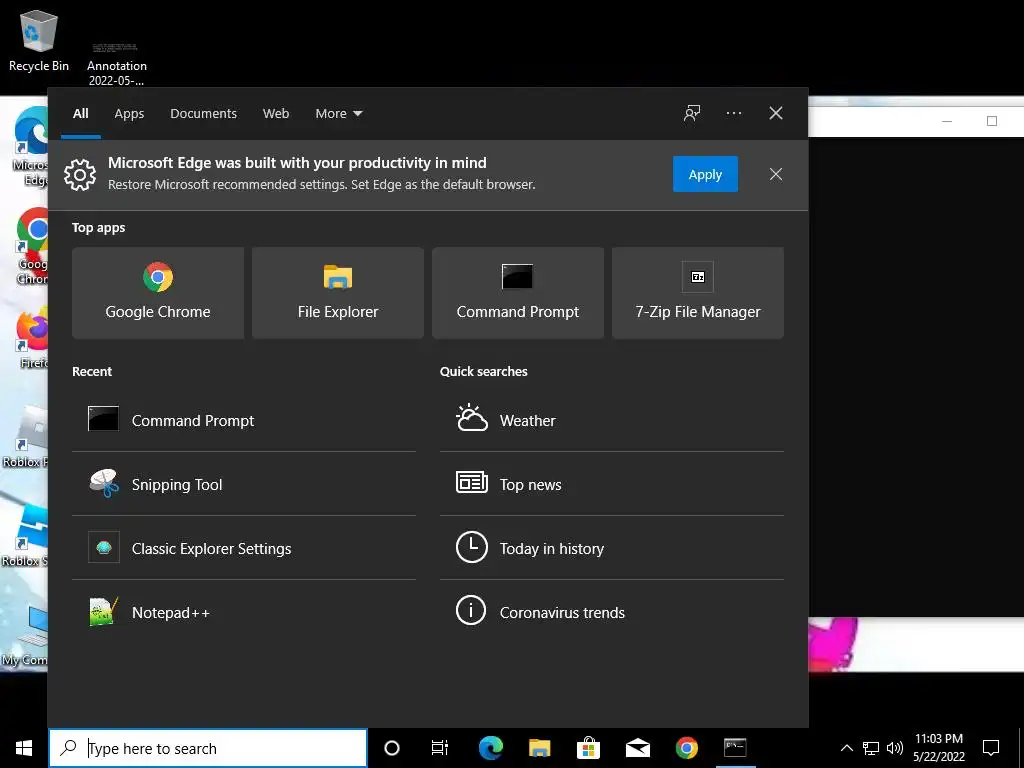
Task: Run the Coronavirus trends quick search
Action: point(612,612)
